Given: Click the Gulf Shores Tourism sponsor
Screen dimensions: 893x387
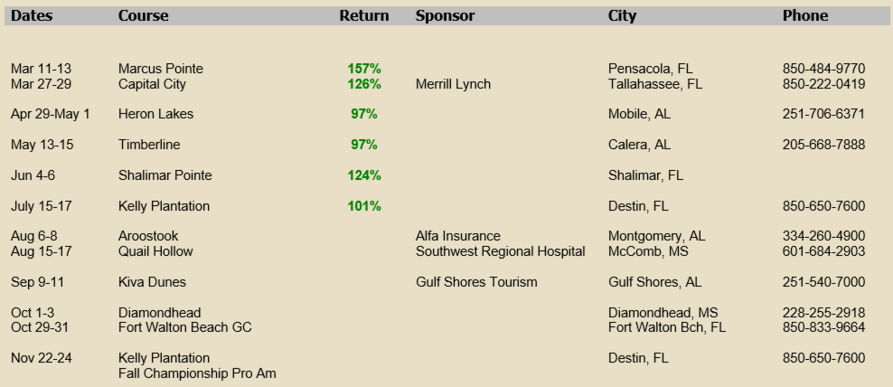Looking at the screenshot, I should (476, 282).
